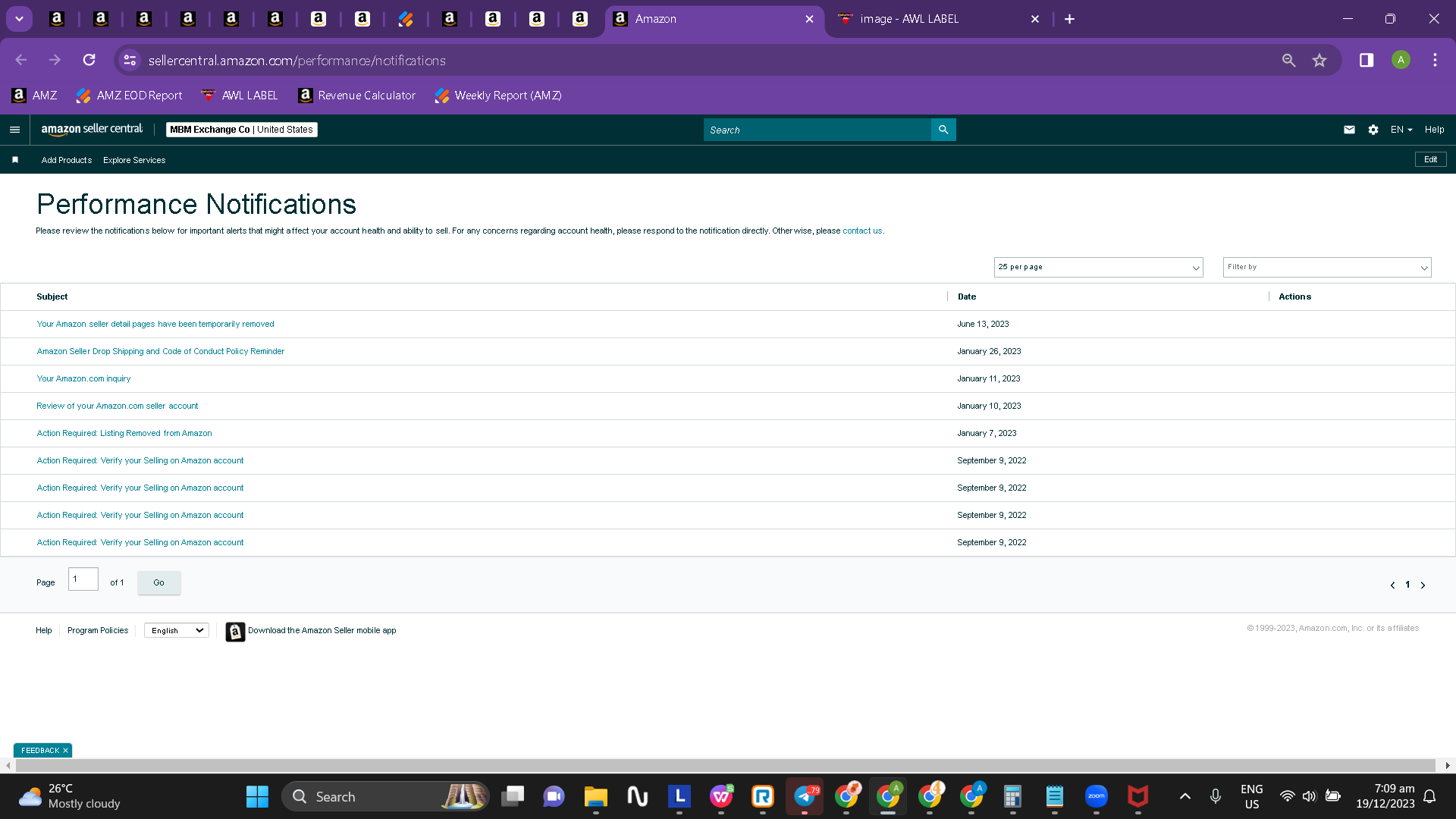Open the Notepad icon in taskbar
The height and width of the screenshot is (819, 1456).
click(1055, 796)
